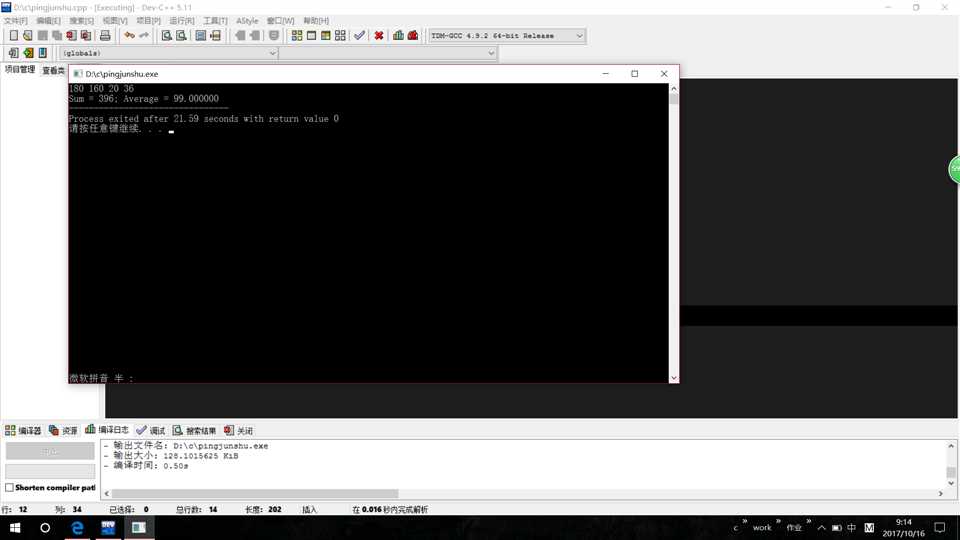Click the Find magnifier toolbar icon
This screenshot has width=960, height=540.
coord(167,36)
